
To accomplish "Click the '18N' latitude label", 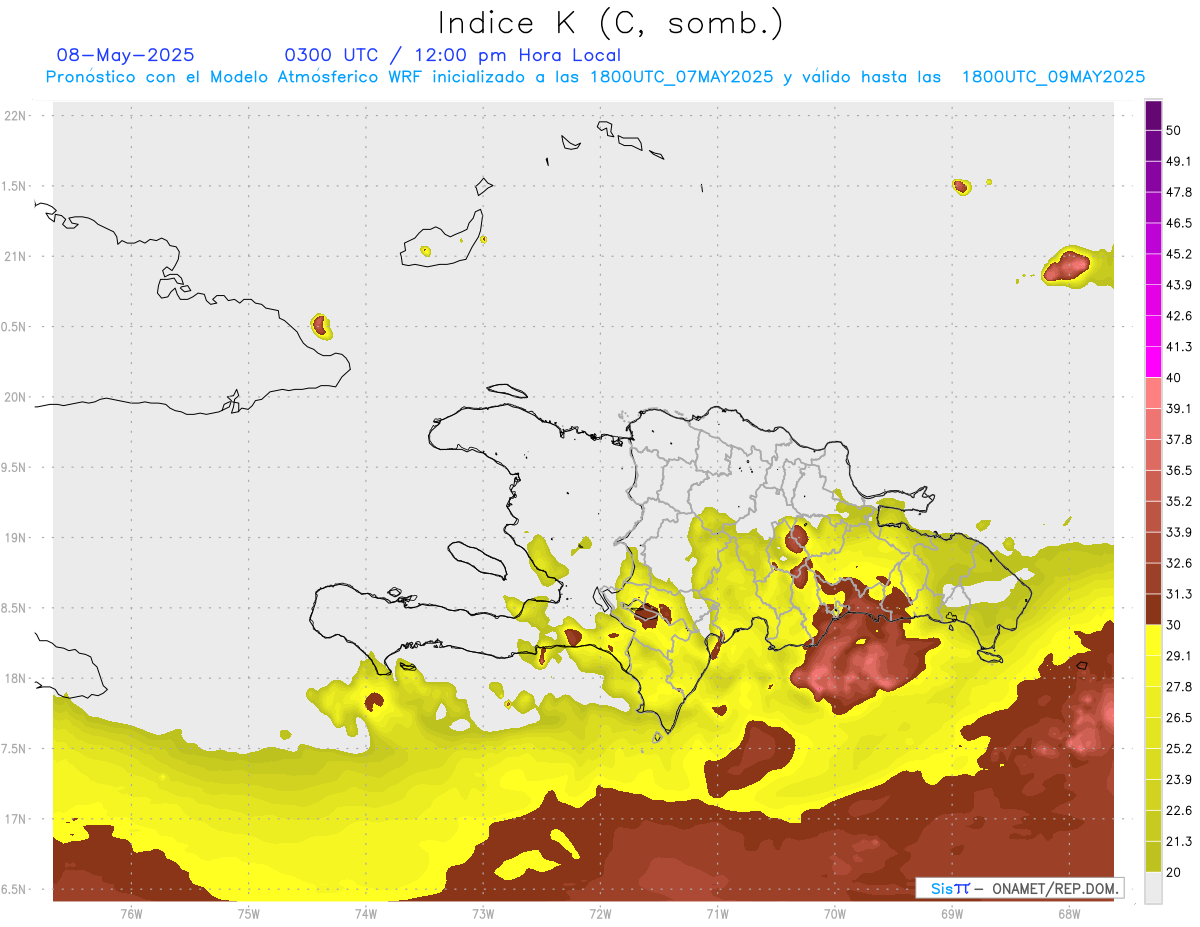I will click(x=16, y=678).
